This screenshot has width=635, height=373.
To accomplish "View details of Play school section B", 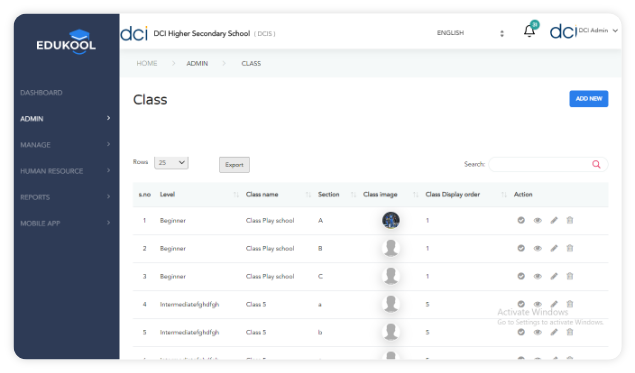I will [x=537, y=248].
